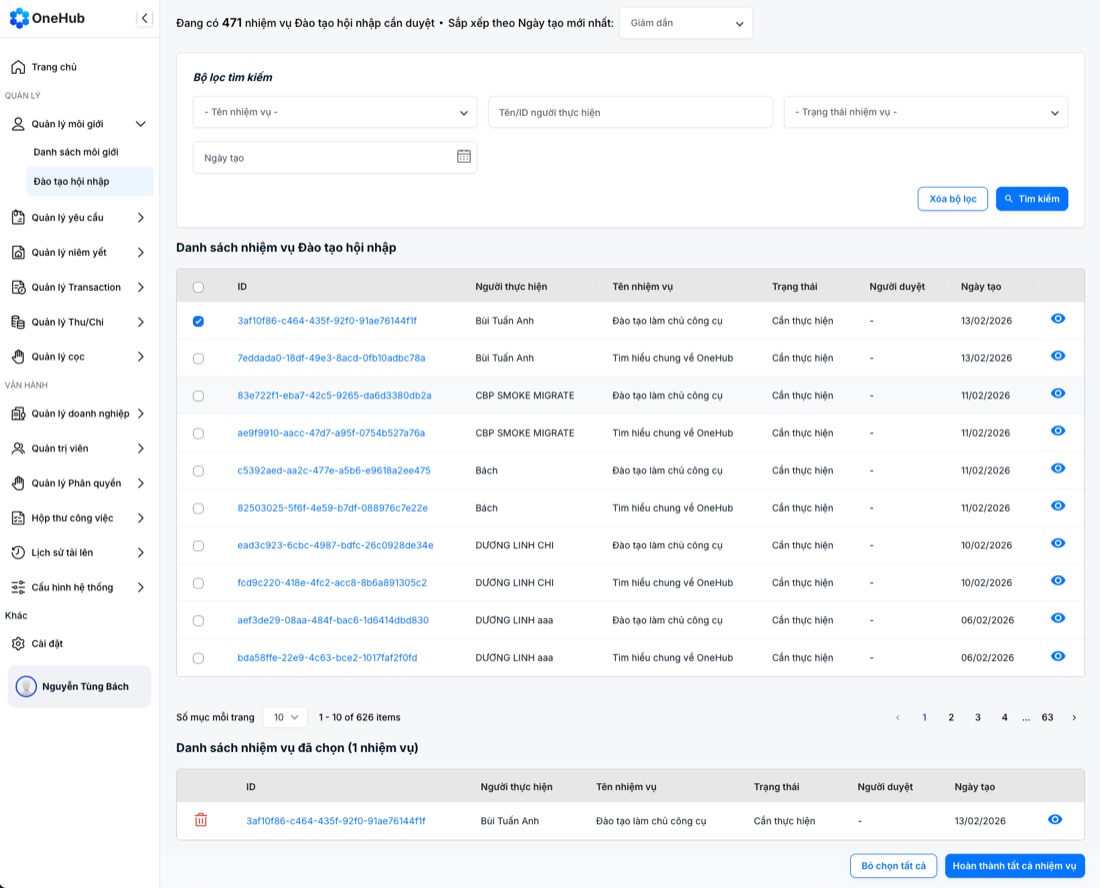Click the Lịch sử tải lên history icon
The height and width of the screenshot is (888, 1100).
pos(18,553)
